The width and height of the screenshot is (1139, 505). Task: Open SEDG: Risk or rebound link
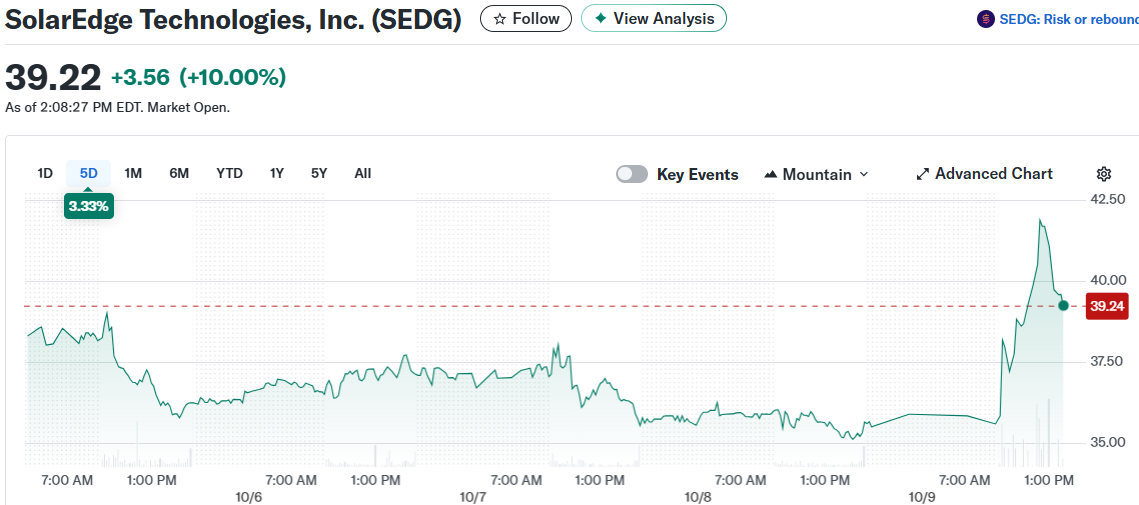(1068, 19)
